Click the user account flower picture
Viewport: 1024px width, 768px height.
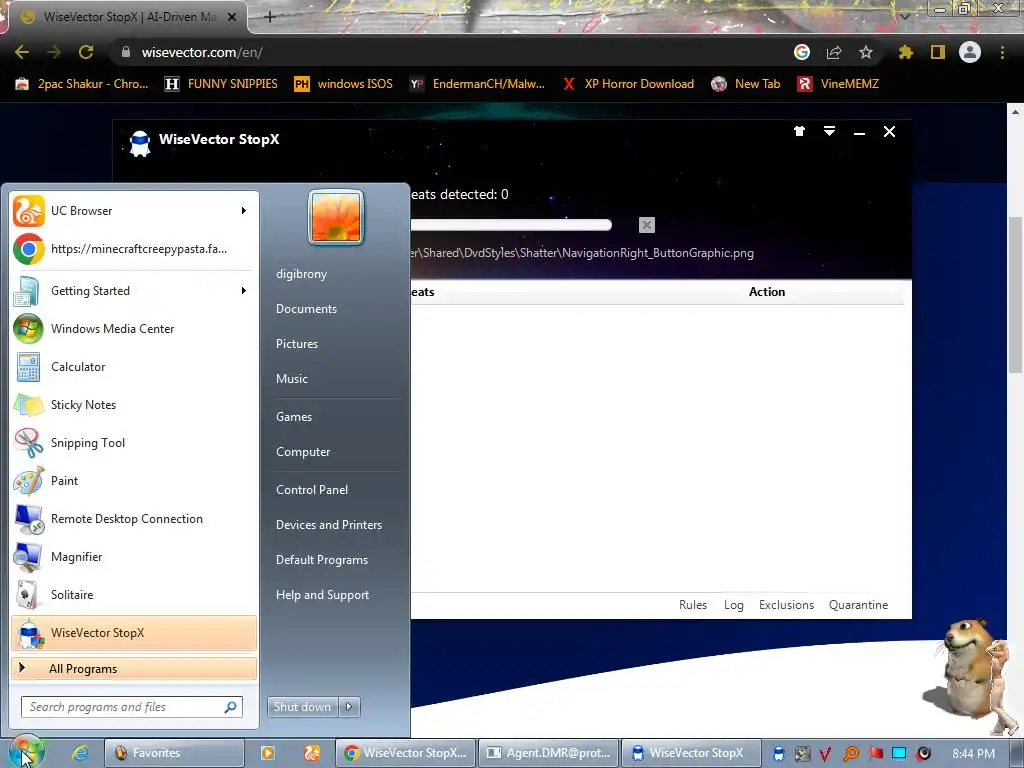[336, 217]
